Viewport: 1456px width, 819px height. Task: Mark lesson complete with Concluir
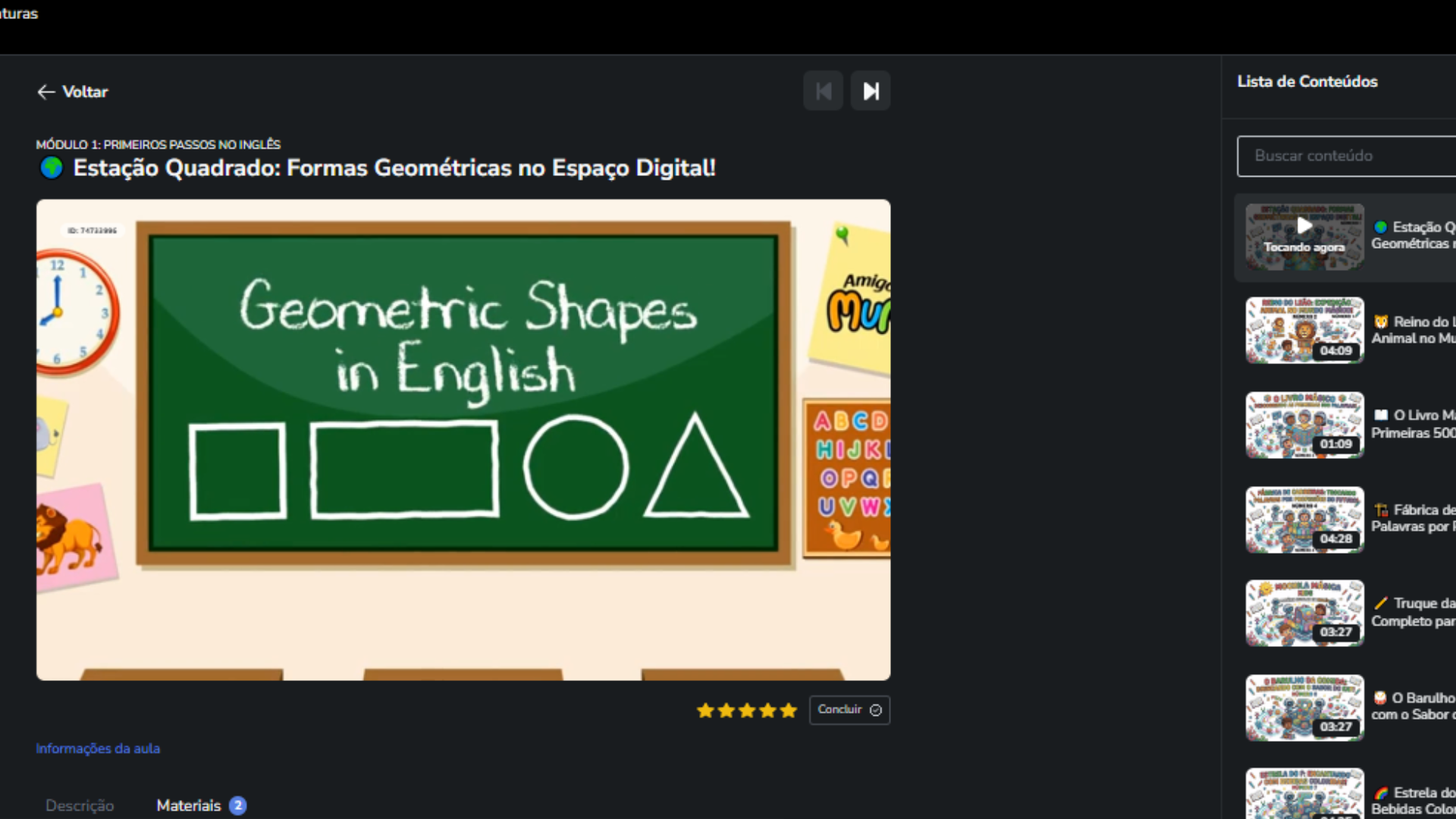[x=849, y=710]
